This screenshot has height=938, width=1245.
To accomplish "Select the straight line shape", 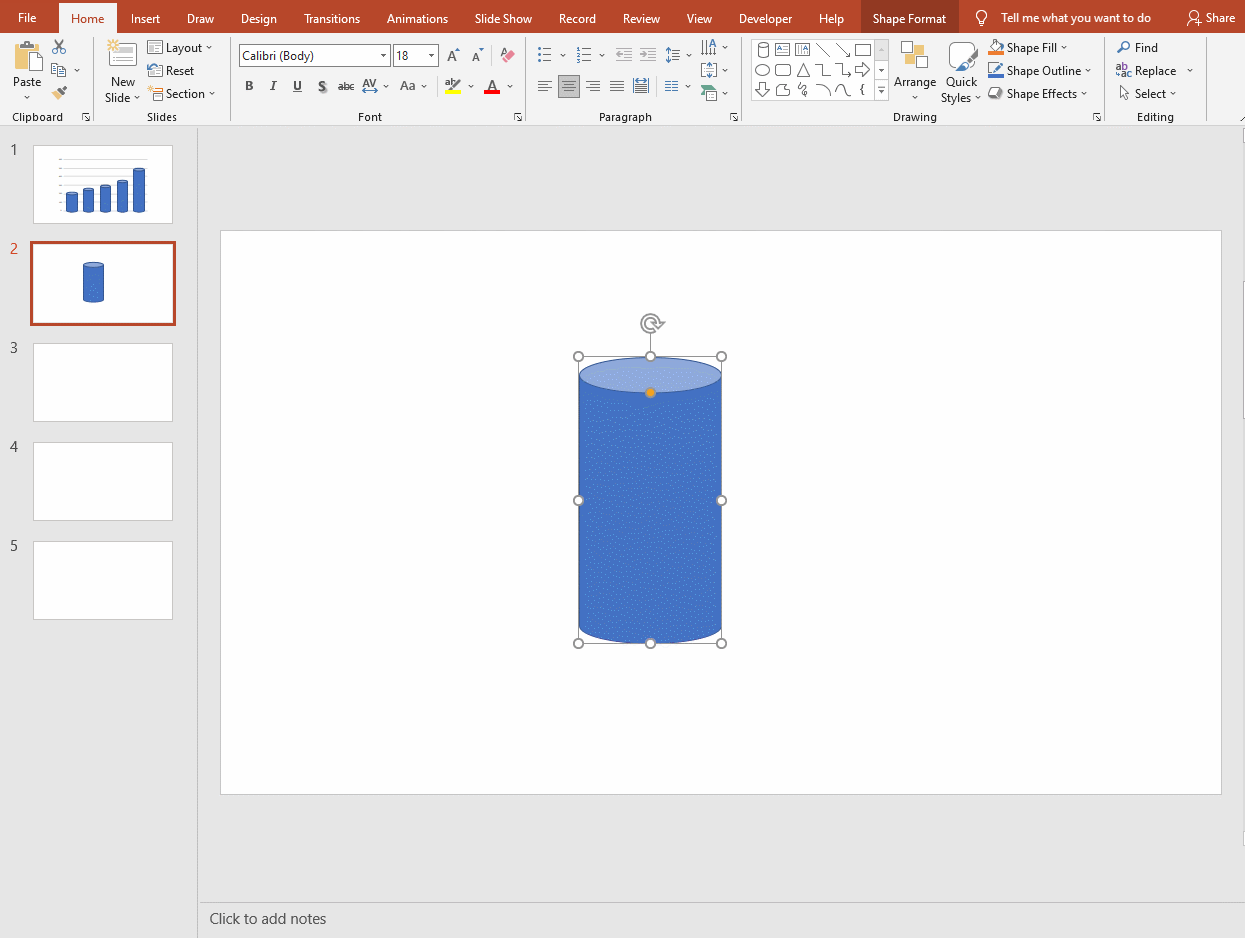I will (823, 50).
